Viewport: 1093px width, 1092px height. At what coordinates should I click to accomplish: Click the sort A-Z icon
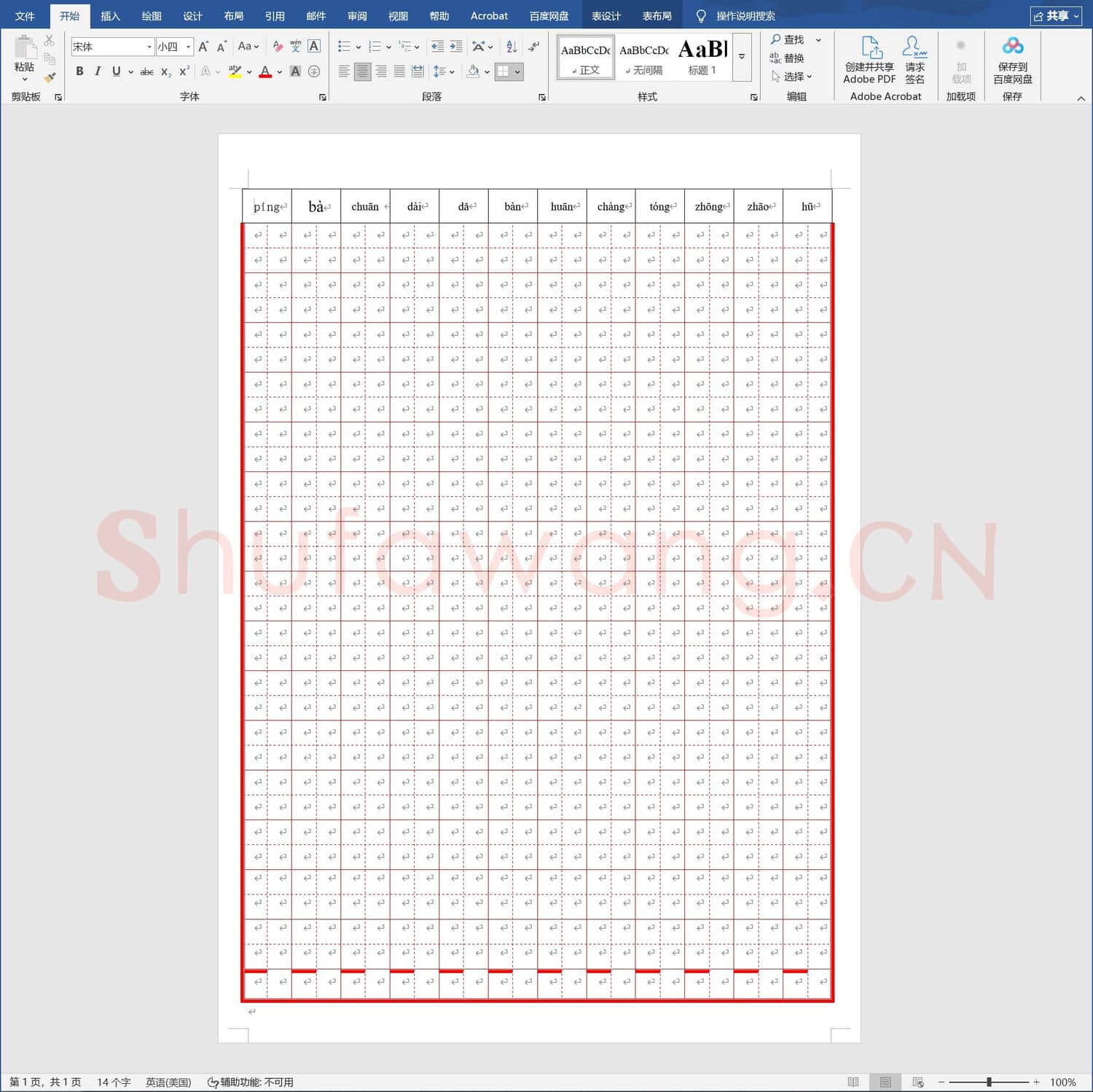pyautogui.click(x=512, y=47)
